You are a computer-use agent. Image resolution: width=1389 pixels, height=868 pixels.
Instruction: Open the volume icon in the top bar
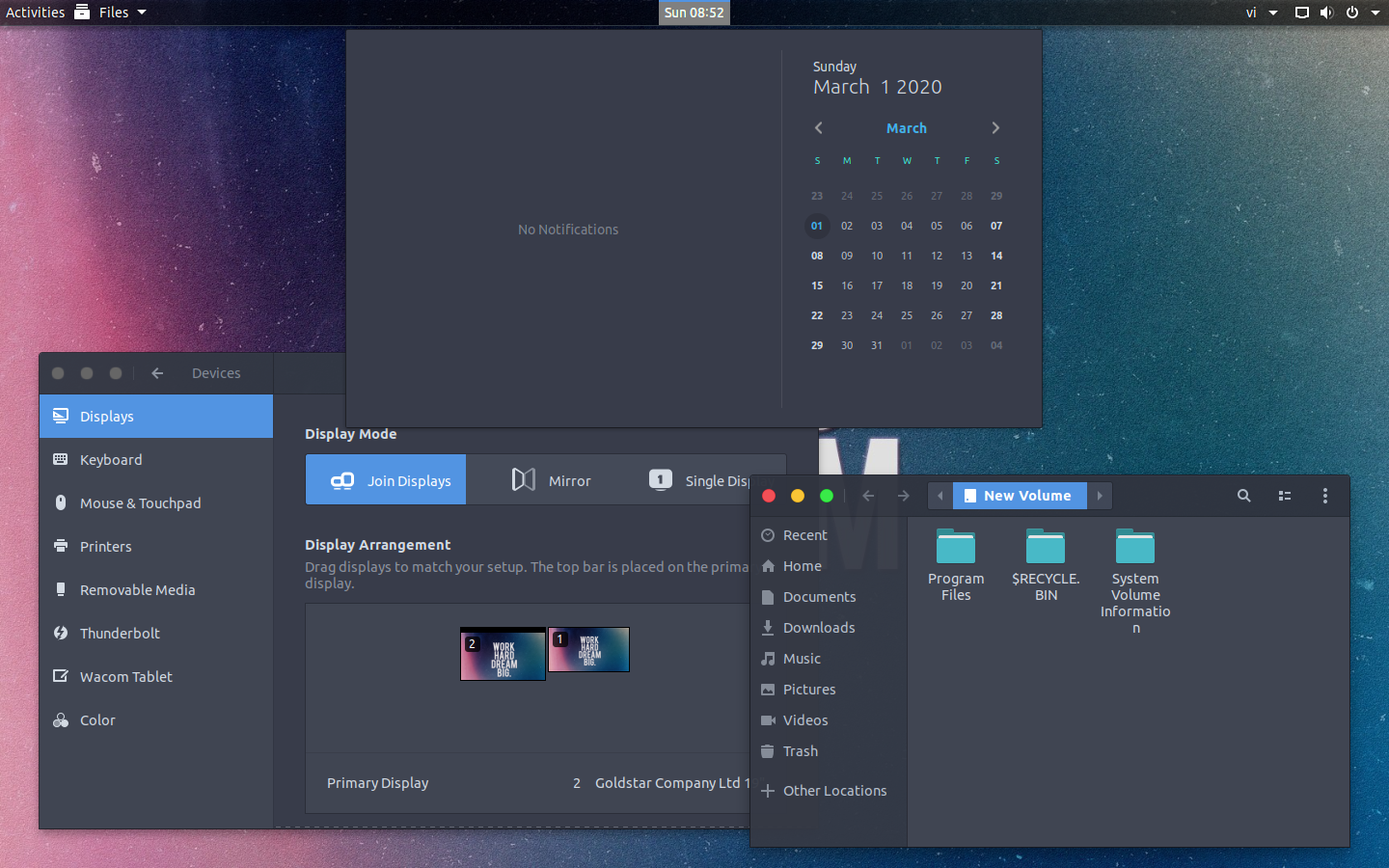click(1326, 13)
